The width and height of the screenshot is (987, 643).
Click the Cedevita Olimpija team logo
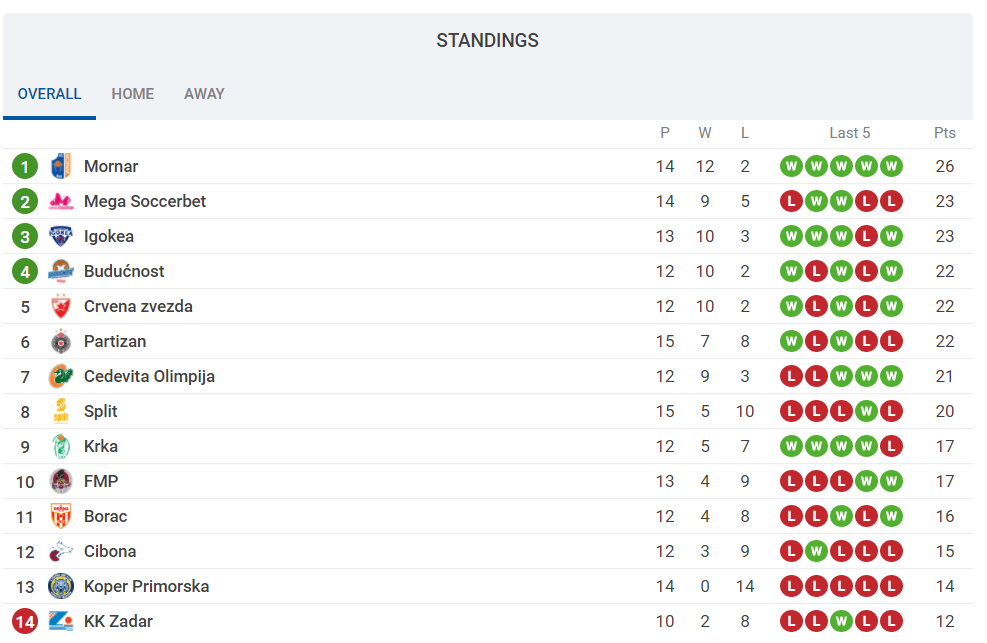pyautogui.click(x=61, y=376)
